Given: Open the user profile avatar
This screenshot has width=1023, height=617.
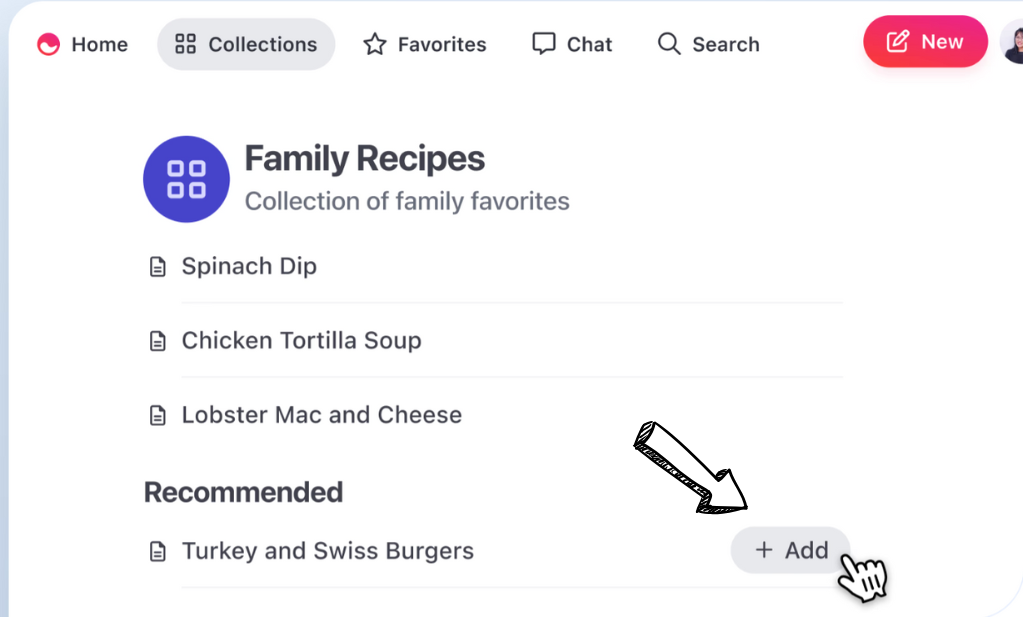Looking at the screenshot, I should pos(1012,42).
